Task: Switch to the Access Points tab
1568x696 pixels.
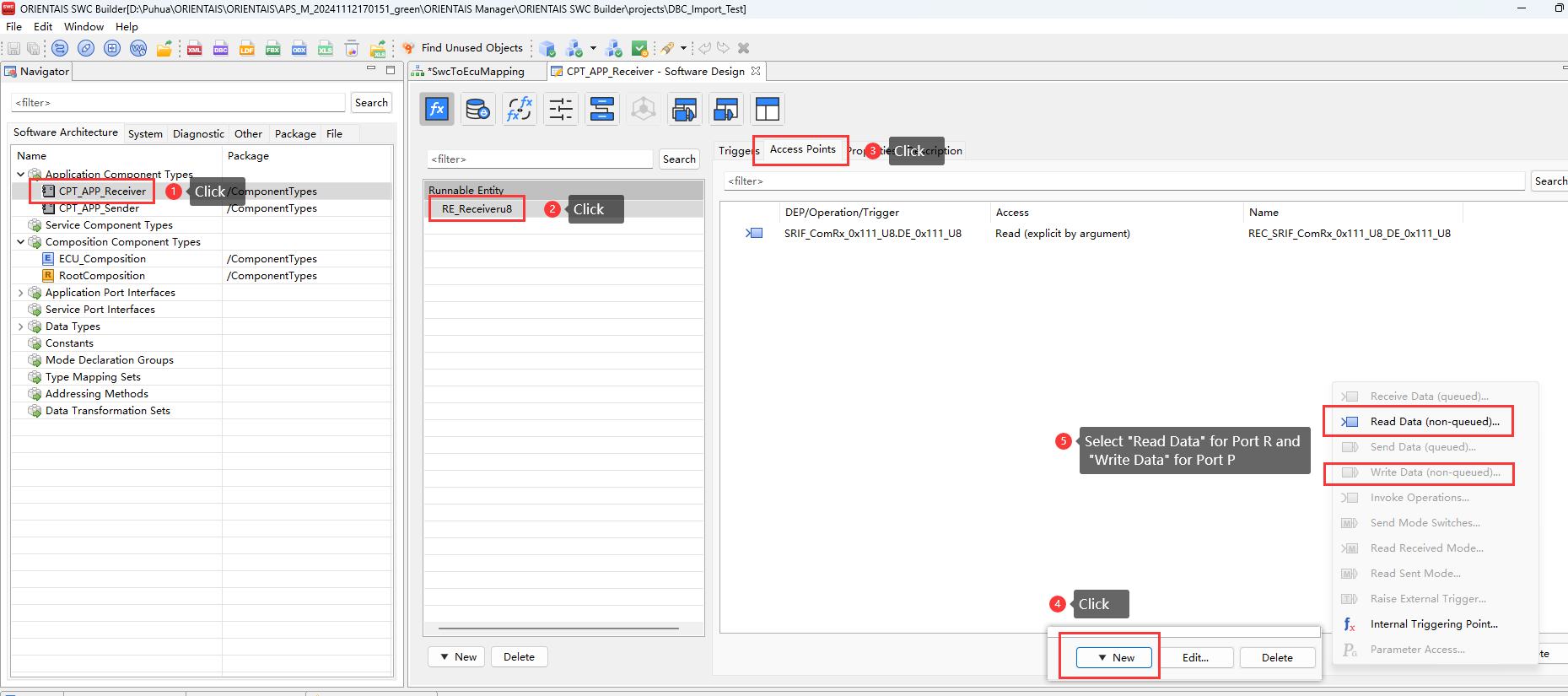Action: (x=802, y=149)
